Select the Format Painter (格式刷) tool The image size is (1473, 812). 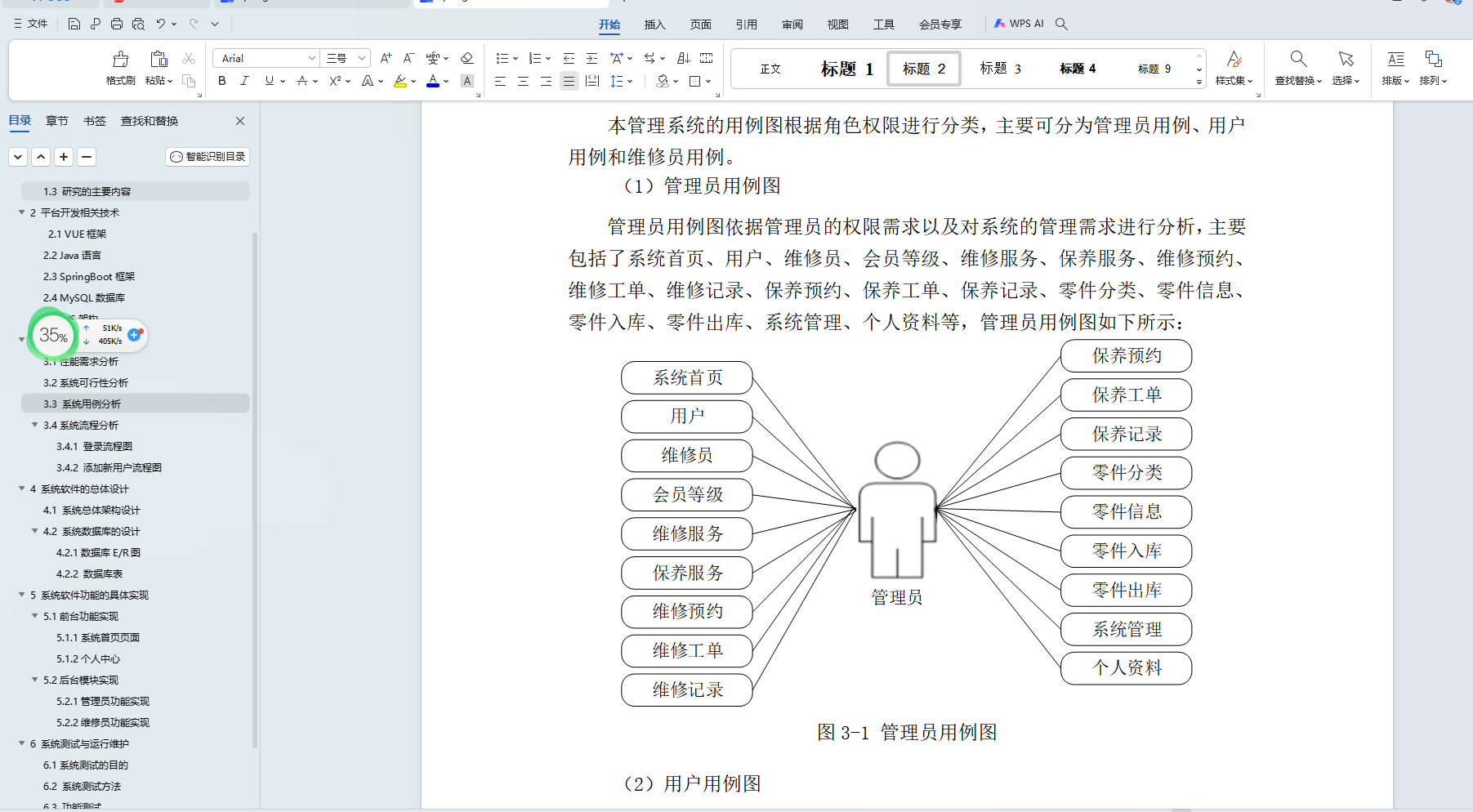pos(121,67)
